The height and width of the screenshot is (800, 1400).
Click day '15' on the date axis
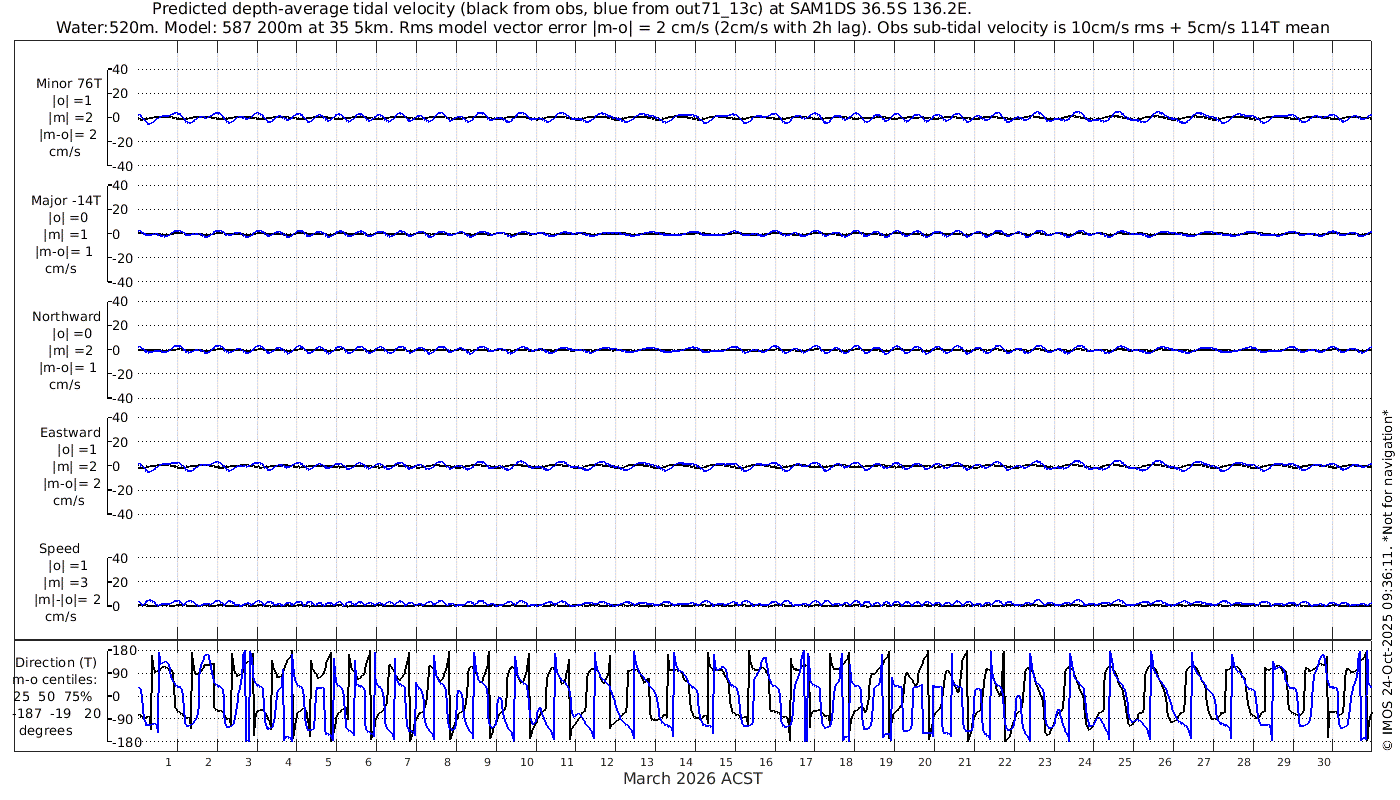point(726,762)
